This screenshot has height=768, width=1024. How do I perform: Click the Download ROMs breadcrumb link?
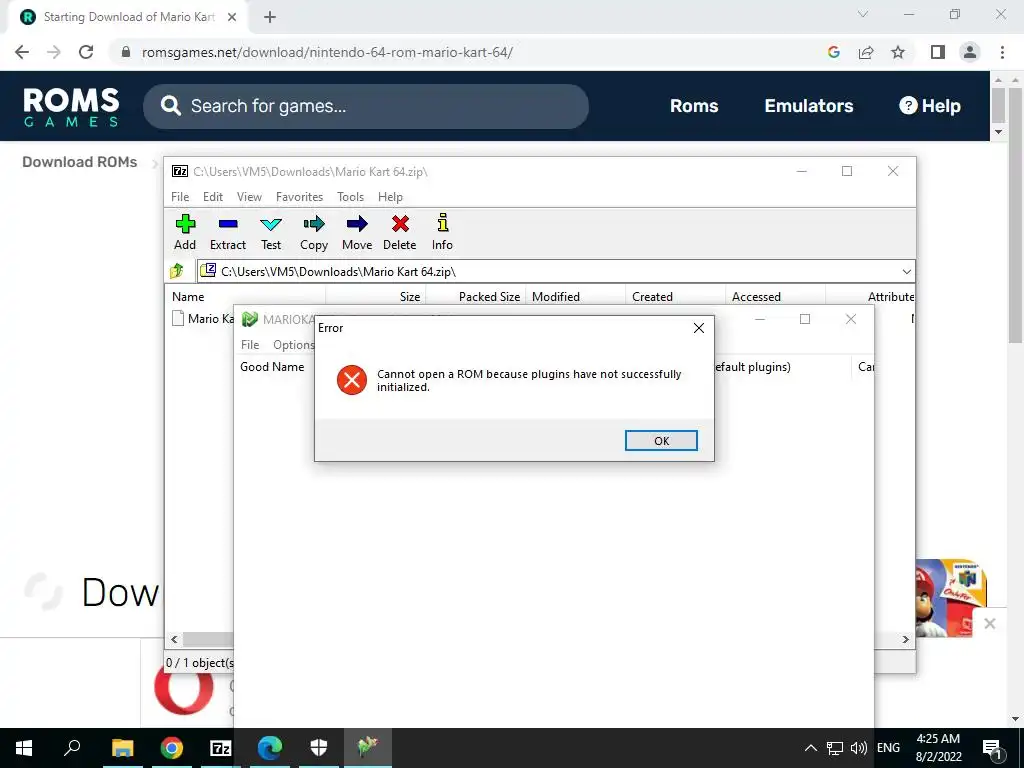(x=80, y=162)
